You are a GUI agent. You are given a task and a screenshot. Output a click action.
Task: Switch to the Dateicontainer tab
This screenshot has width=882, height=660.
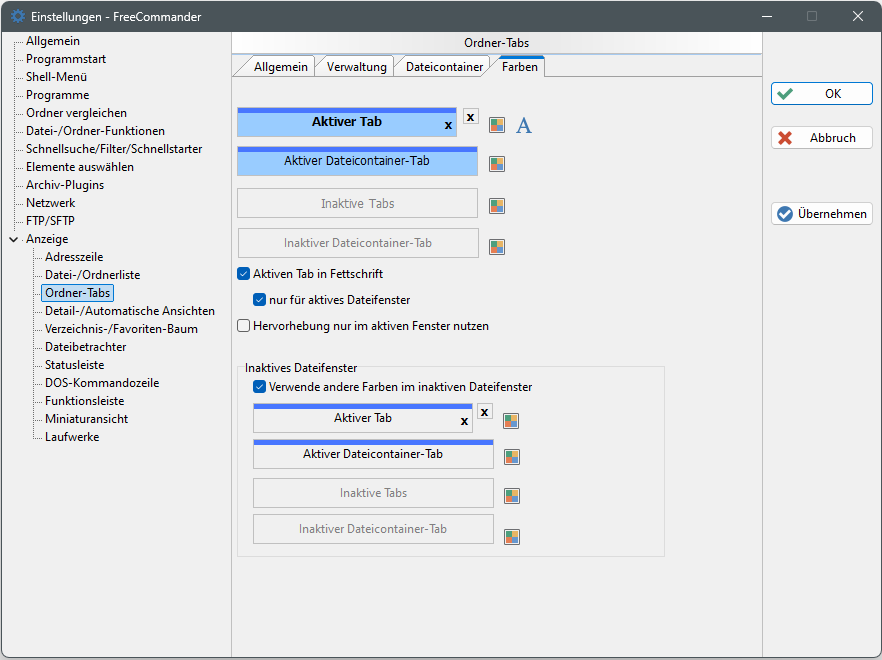[x=443, y=67]
